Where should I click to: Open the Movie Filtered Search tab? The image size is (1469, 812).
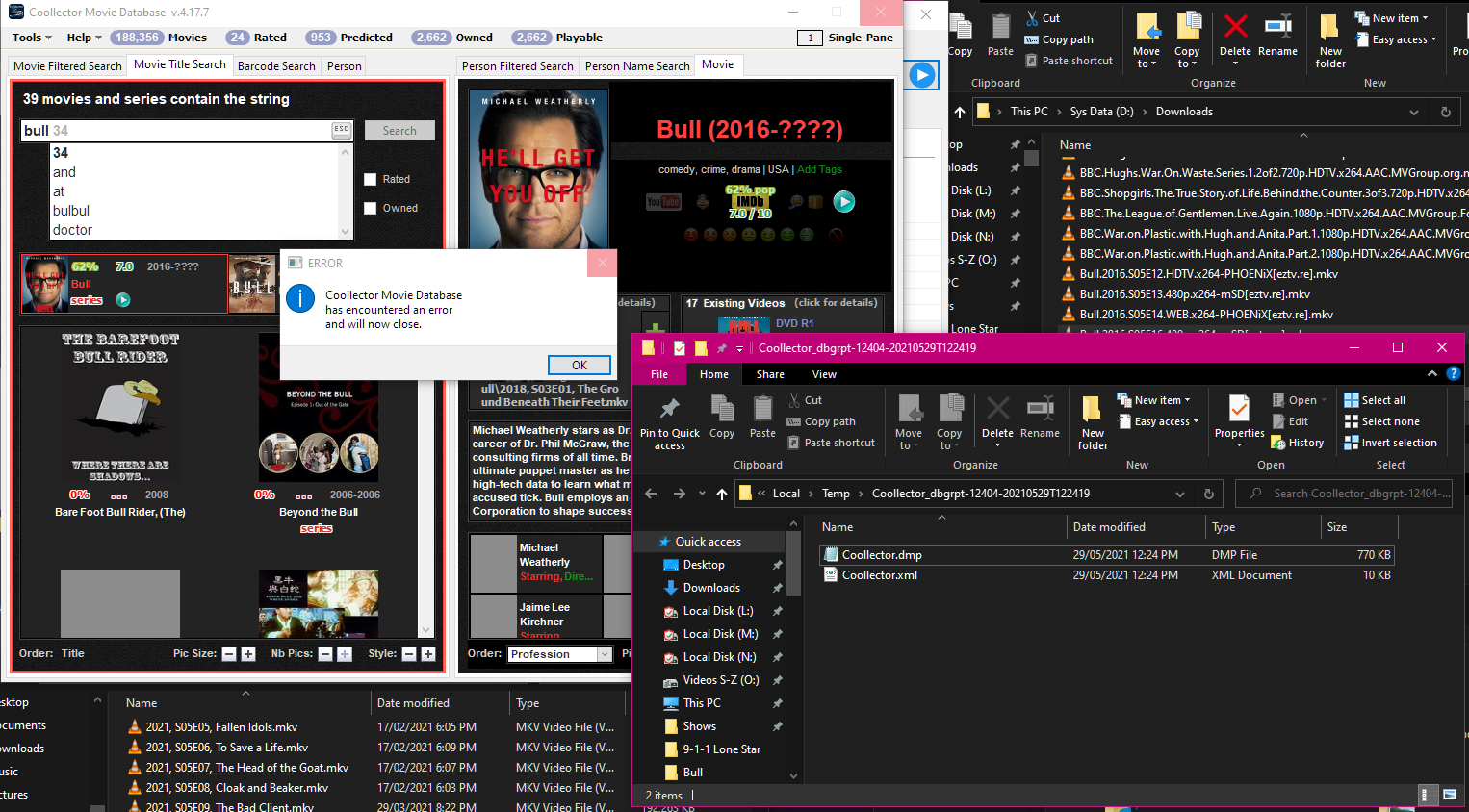click(x=67, y=66)
